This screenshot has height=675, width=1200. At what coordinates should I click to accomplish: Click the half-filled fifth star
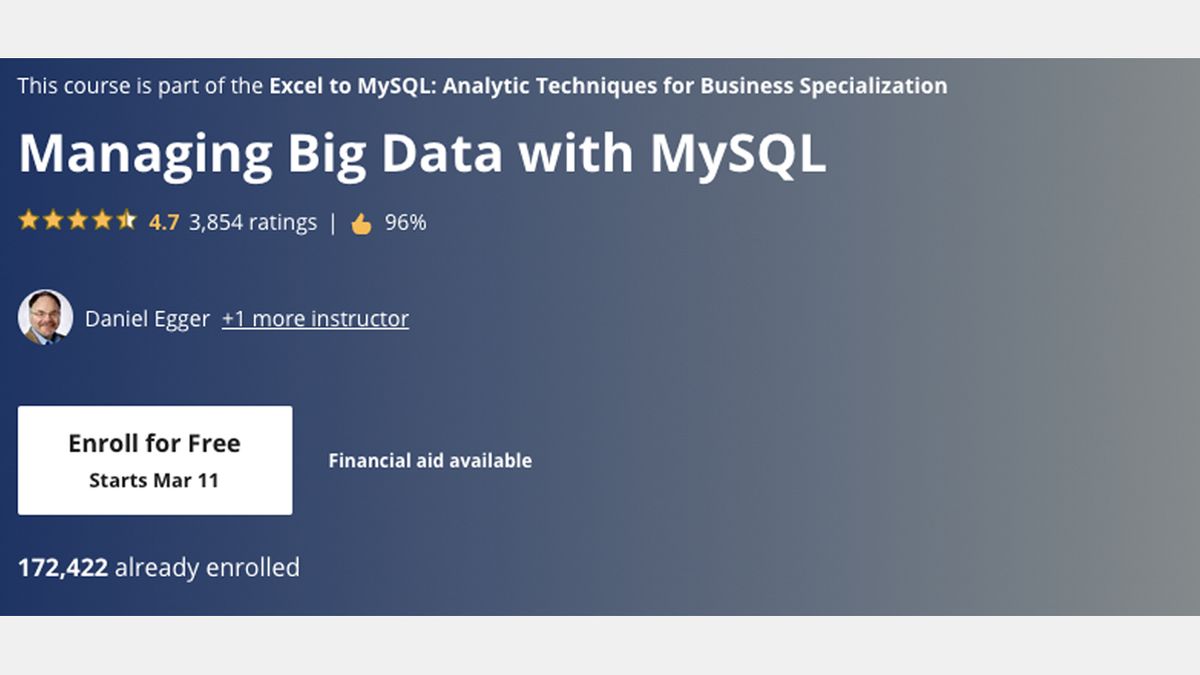coord(125,221)
